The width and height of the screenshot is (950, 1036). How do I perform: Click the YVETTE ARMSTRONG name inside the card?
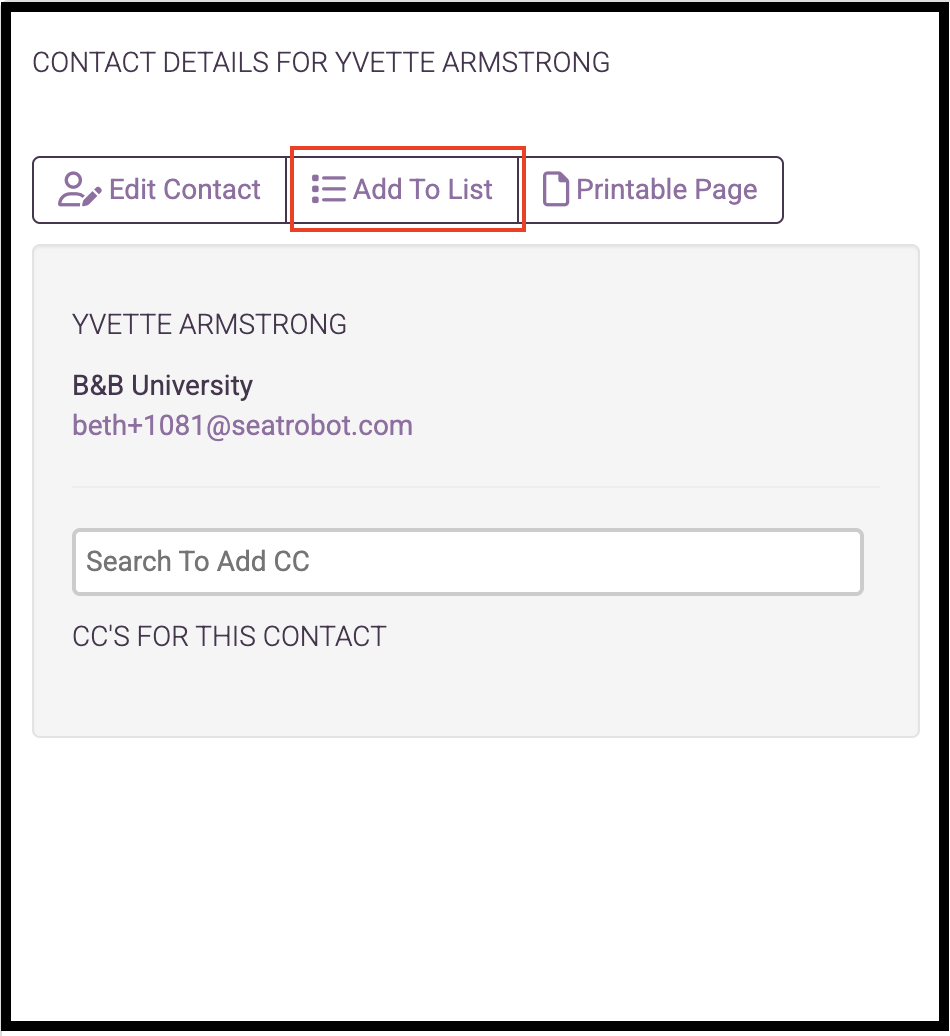(x=209, y=324)
